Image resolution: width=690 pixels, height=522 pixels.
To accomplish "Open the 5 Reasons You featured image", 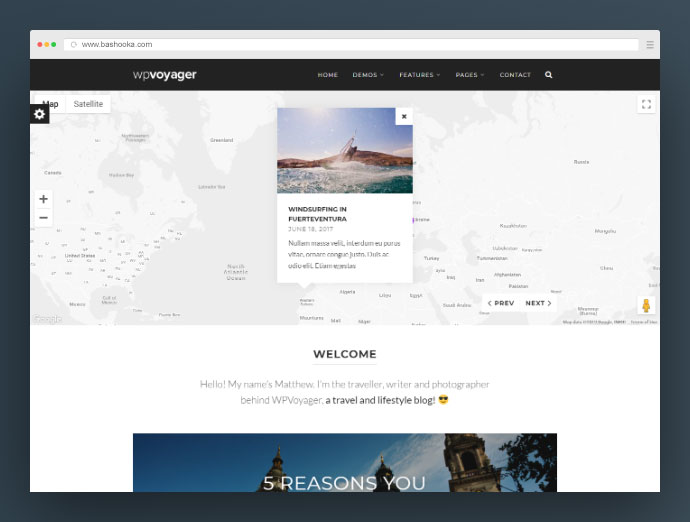I will pyautogui.click(x=345, y=463).
